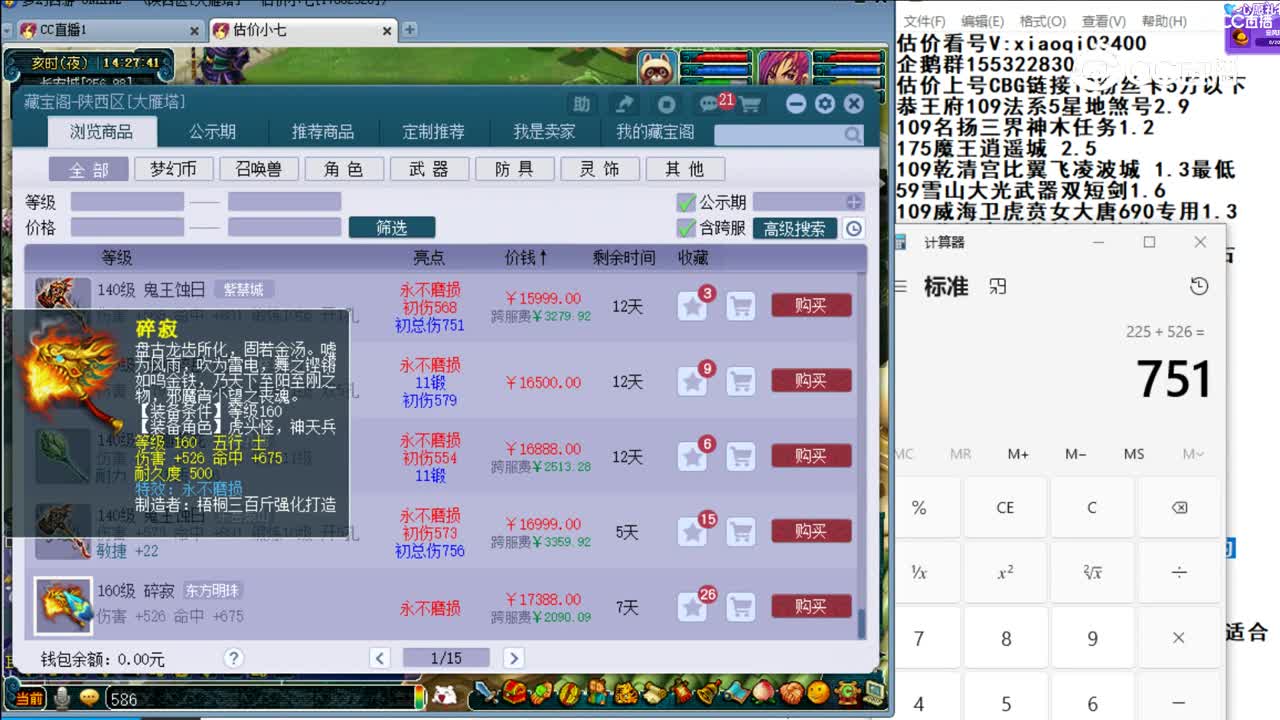The height and width of the screenshot is (720, 1280).
Task: Open calculator hamburger menu
Action: click(x=901, y=287)
